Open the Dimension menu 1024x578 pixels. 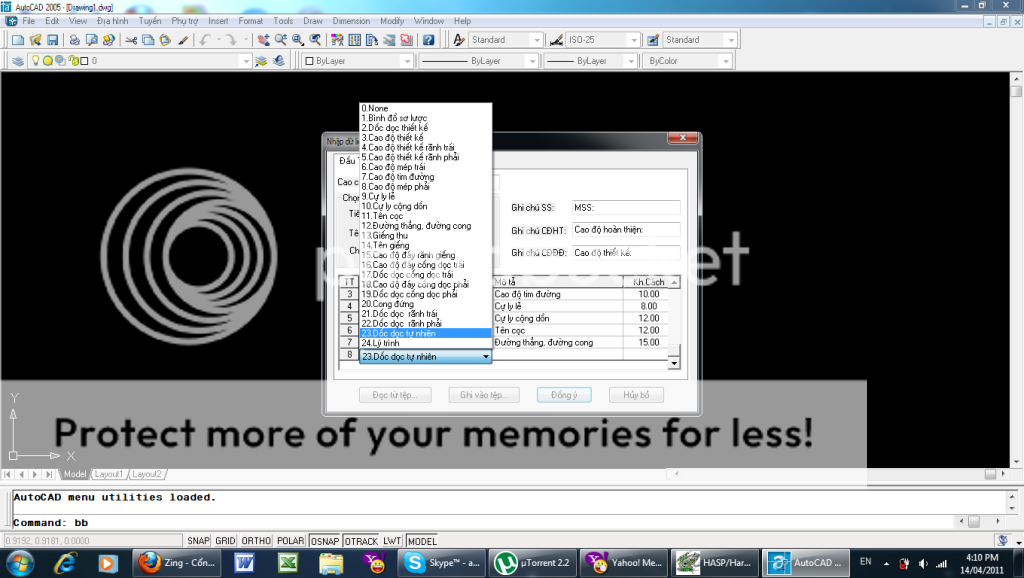tap(351, 21)
